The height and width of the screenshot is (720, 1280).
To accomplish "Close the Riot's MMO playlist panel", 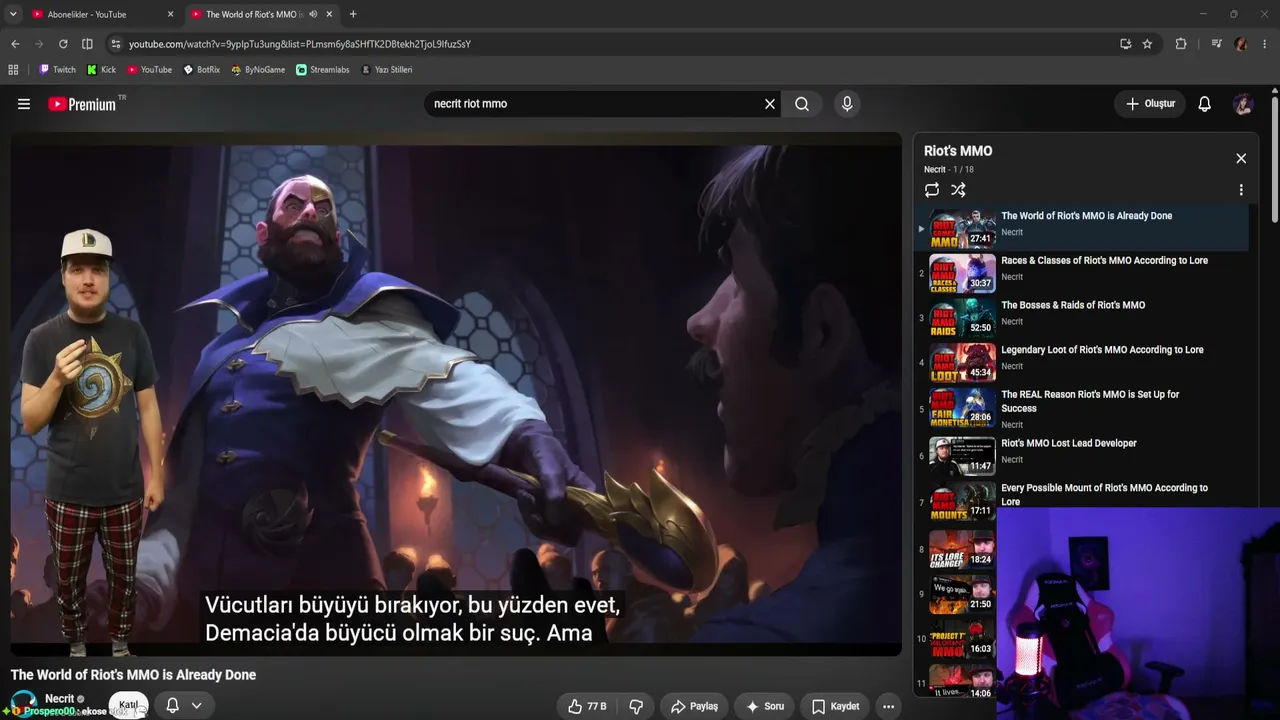I will [1241, 158].
